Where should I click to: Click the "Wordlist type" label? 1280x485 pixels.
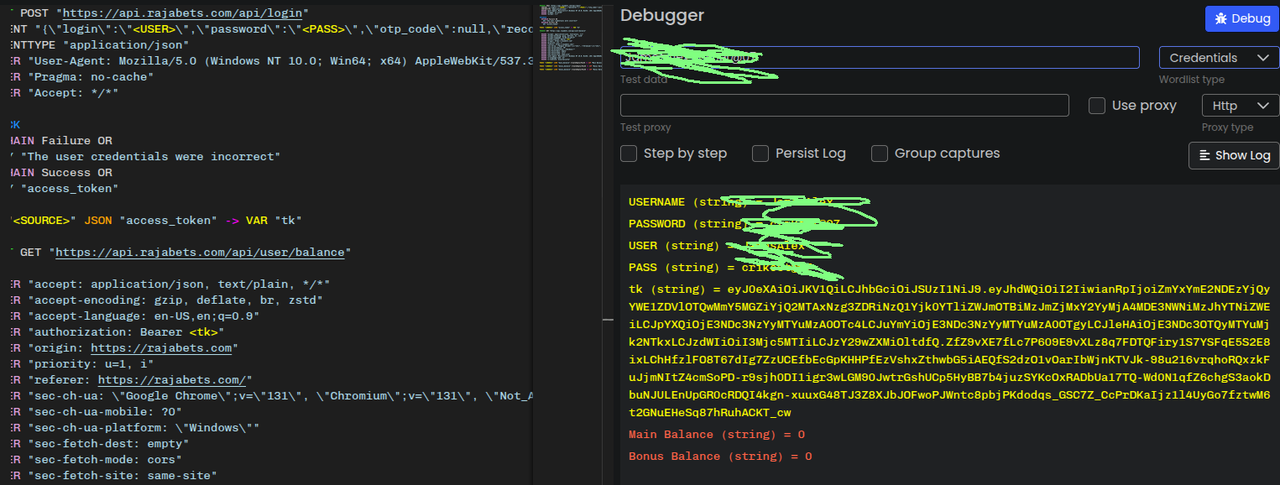coord(1191,80)
